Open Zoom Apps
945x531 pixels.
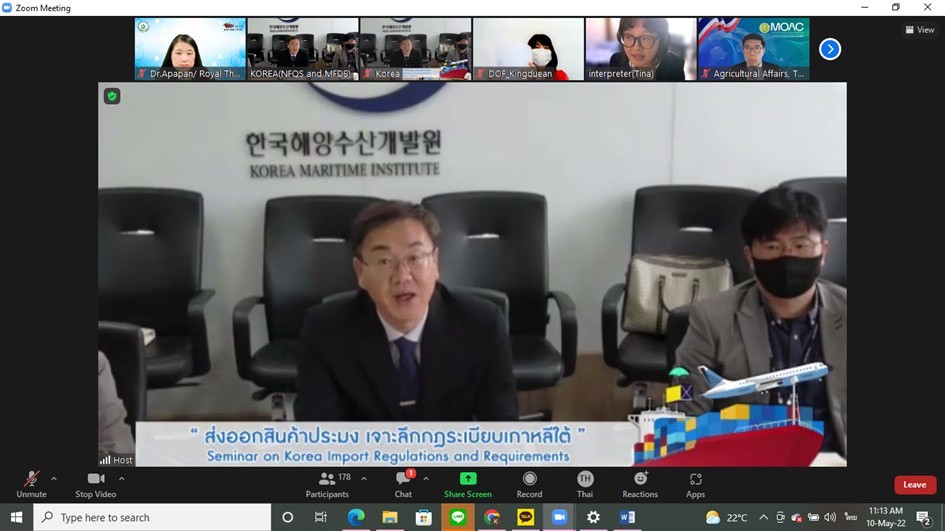coord(695,480)
